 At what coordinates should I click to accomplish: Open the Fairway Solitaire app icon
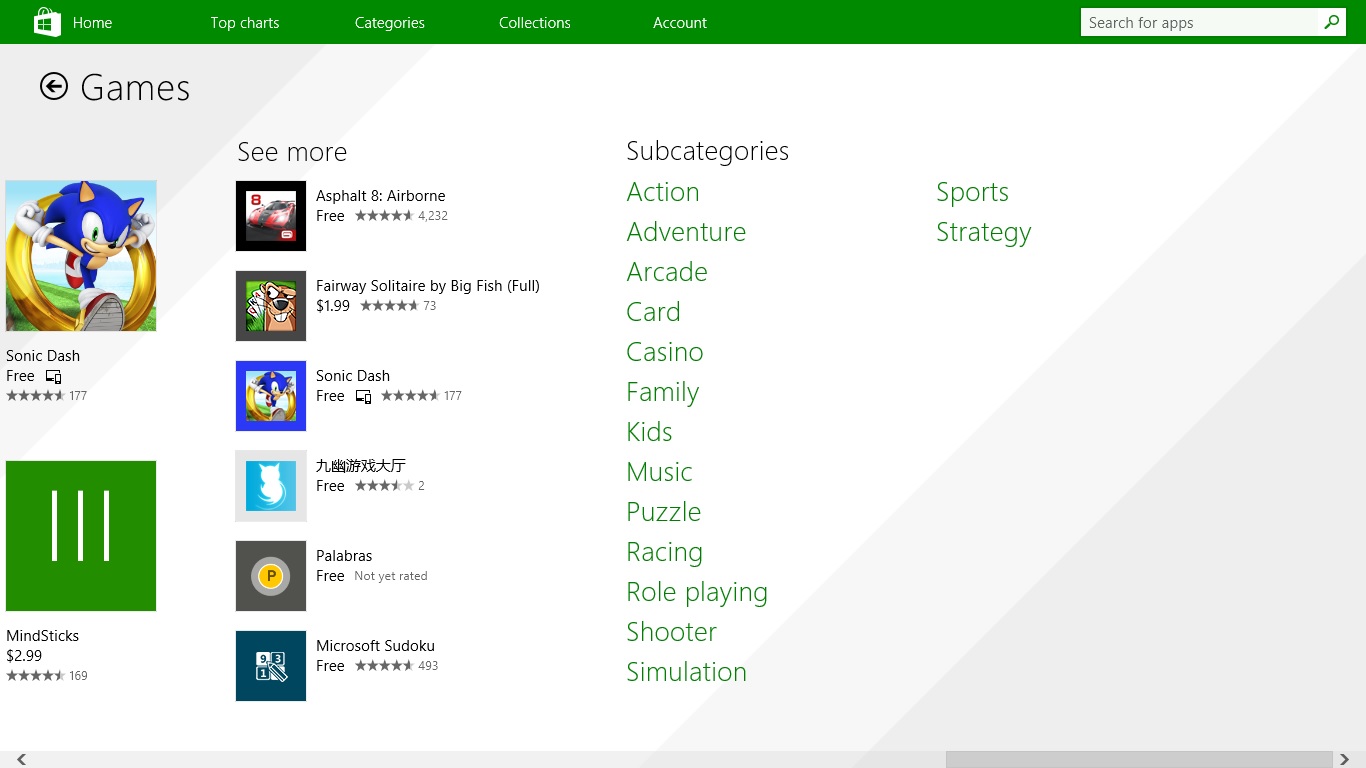click(x=271, y=306)
